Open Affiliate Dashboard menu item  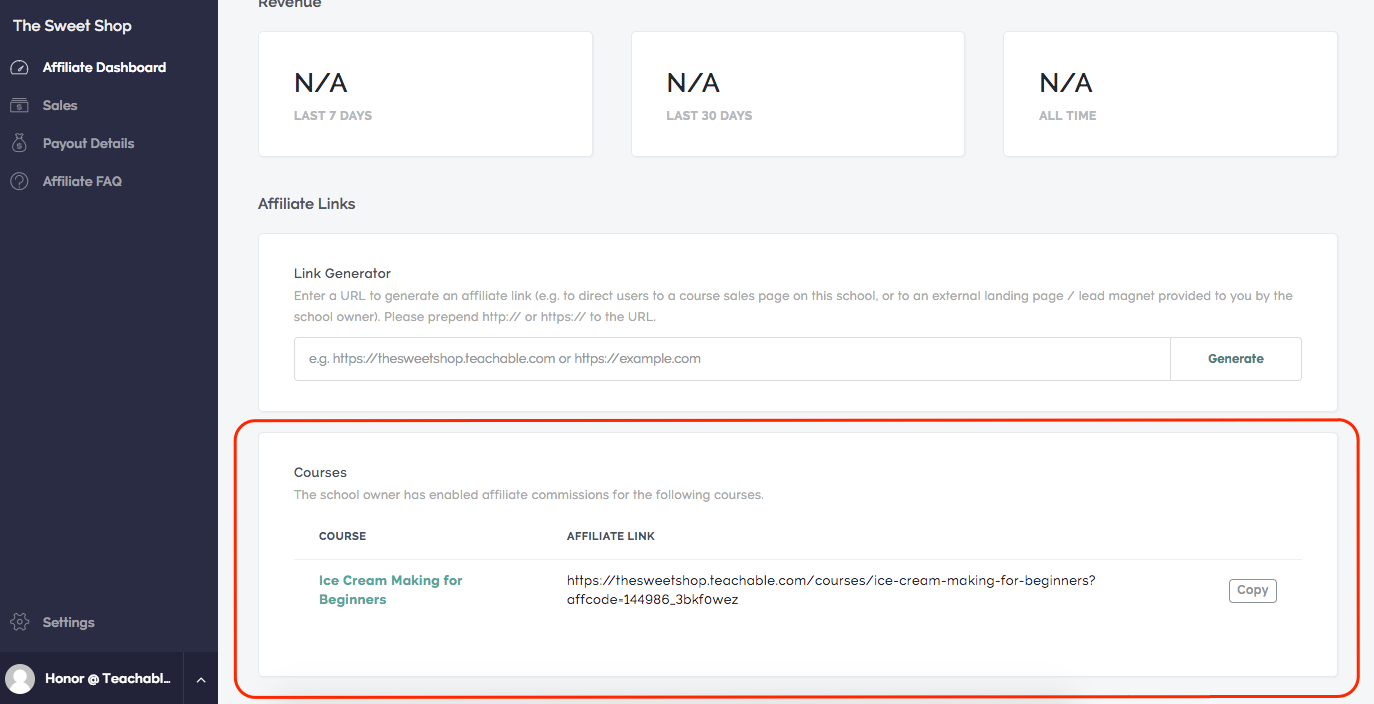pyautogui.click(x=104, y=68)
